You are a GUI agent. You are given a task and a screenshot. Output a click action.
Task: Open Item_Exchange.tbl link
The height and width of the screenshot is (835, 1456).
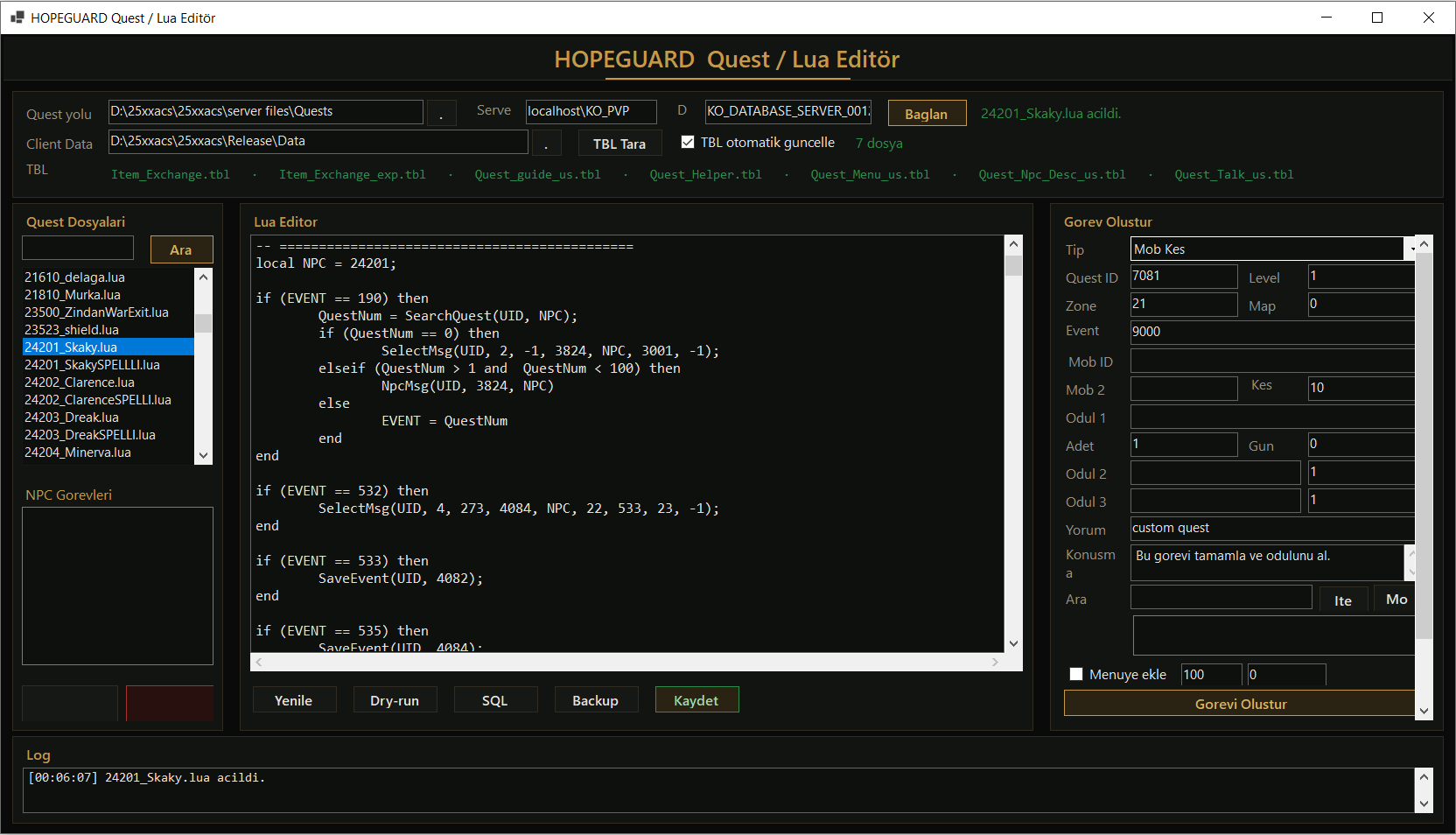point(171,174)
